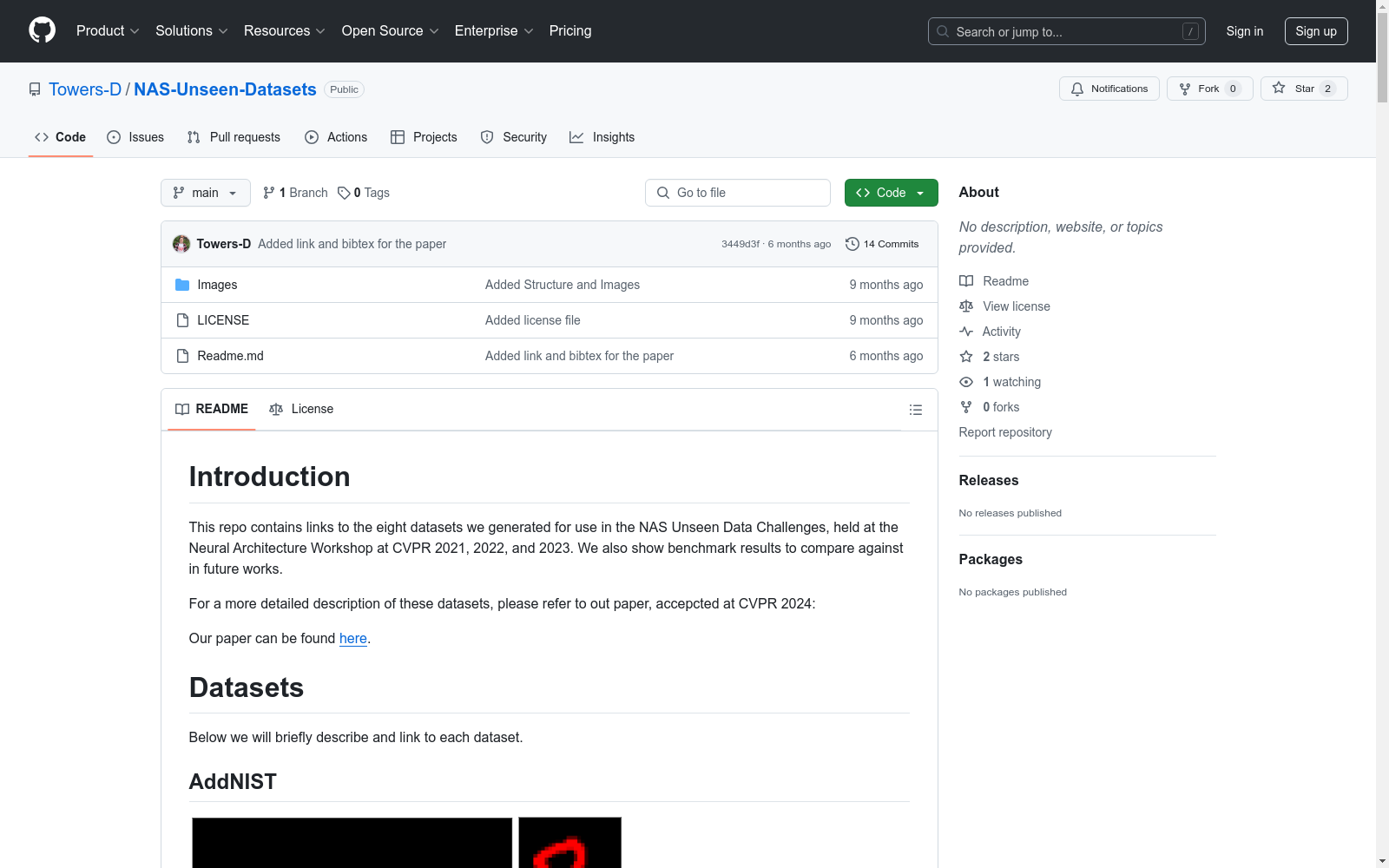Viewport: 1389px width, 868px height.
Task: Switch to the Code tab
Action: pyautogui.click(x=61, y=137)
